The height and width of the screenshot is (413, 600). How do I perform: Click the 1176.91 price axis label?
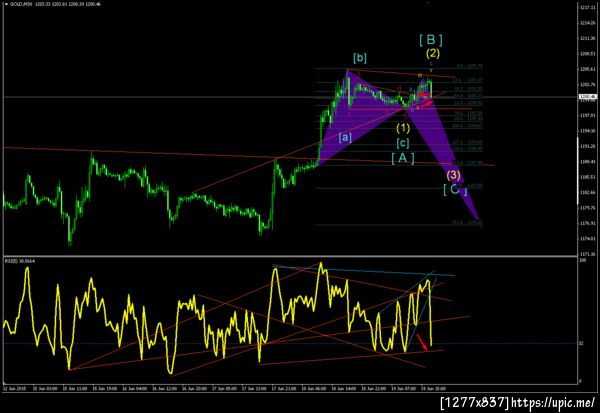coord(587,223)
